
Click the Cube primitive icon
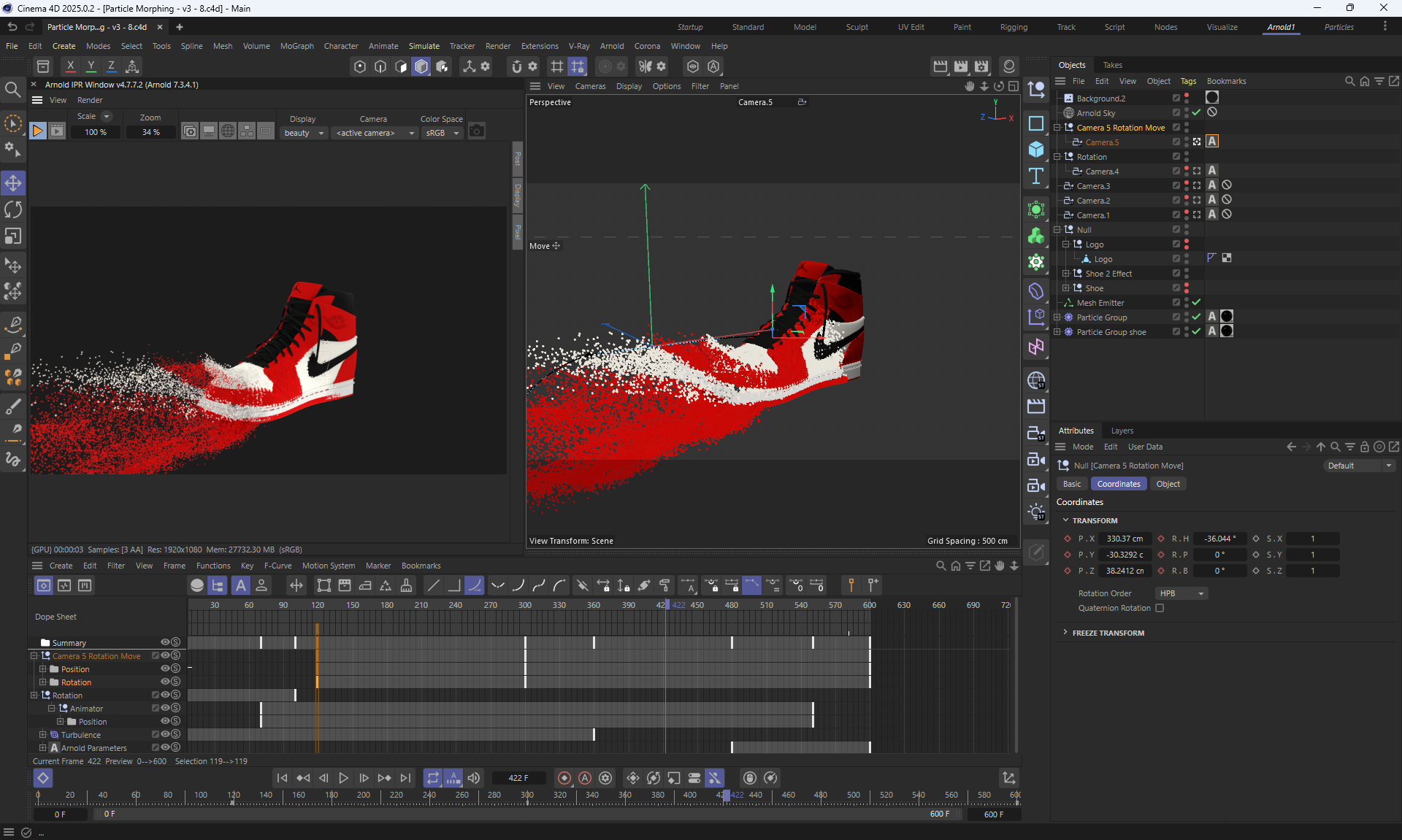[1035, 150]
